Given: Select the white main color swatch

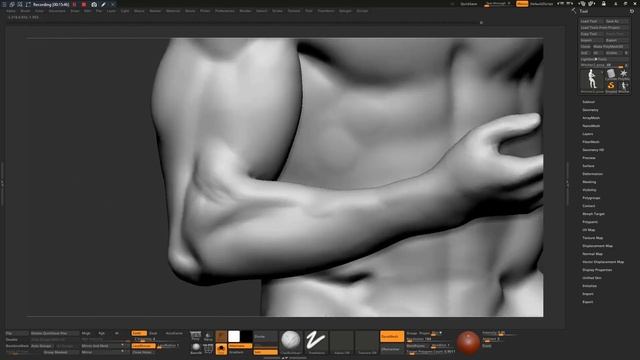Looking at the screenshot, I should (234, 336).
